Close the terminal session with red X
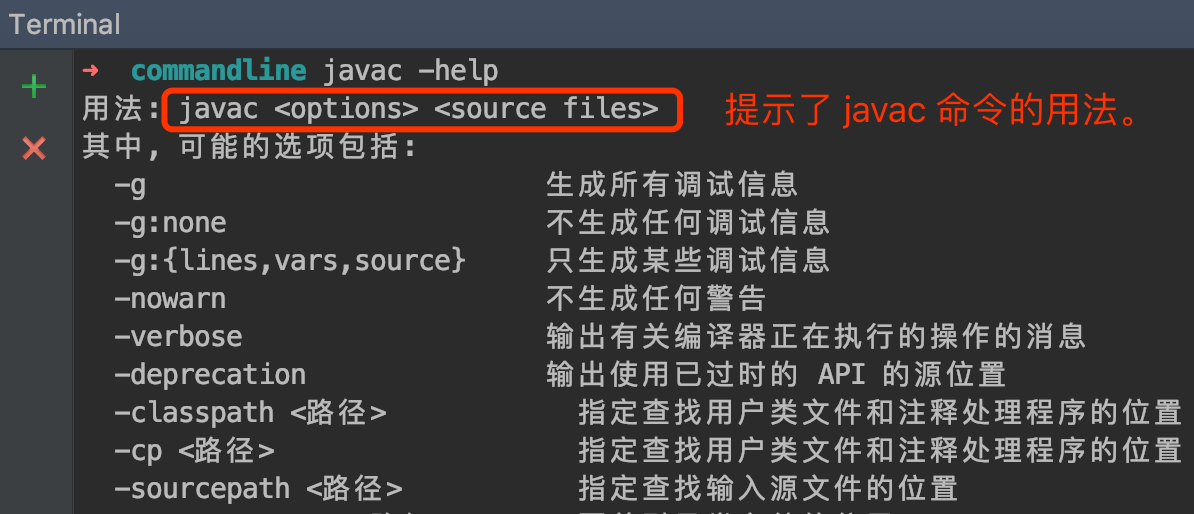Screen dimensions: 1194x514 tap(34, 149)
